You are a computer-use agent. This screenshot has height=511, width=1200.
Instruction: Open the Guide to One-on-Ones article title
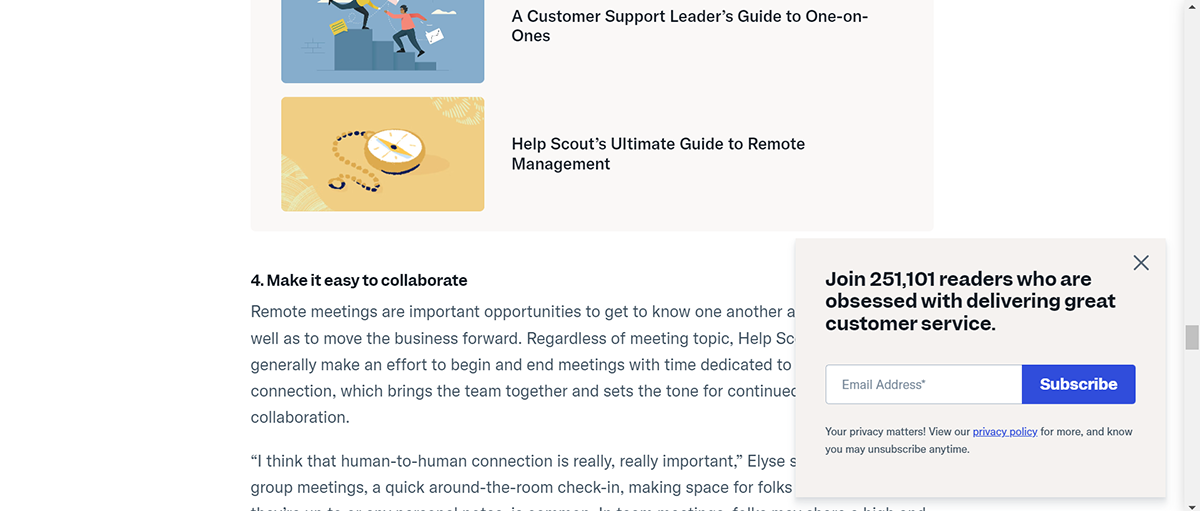689,26
